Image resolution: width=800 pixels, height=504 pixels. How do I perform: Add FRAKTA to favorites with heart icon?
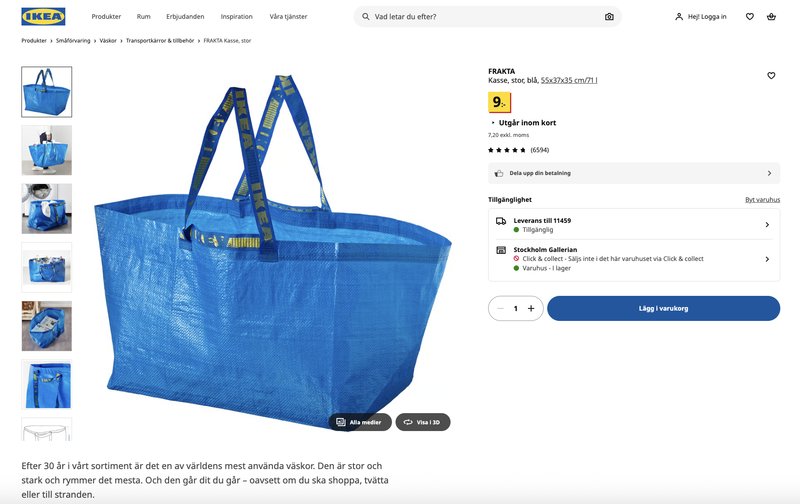pyautogui.click(x=771, y=75)
